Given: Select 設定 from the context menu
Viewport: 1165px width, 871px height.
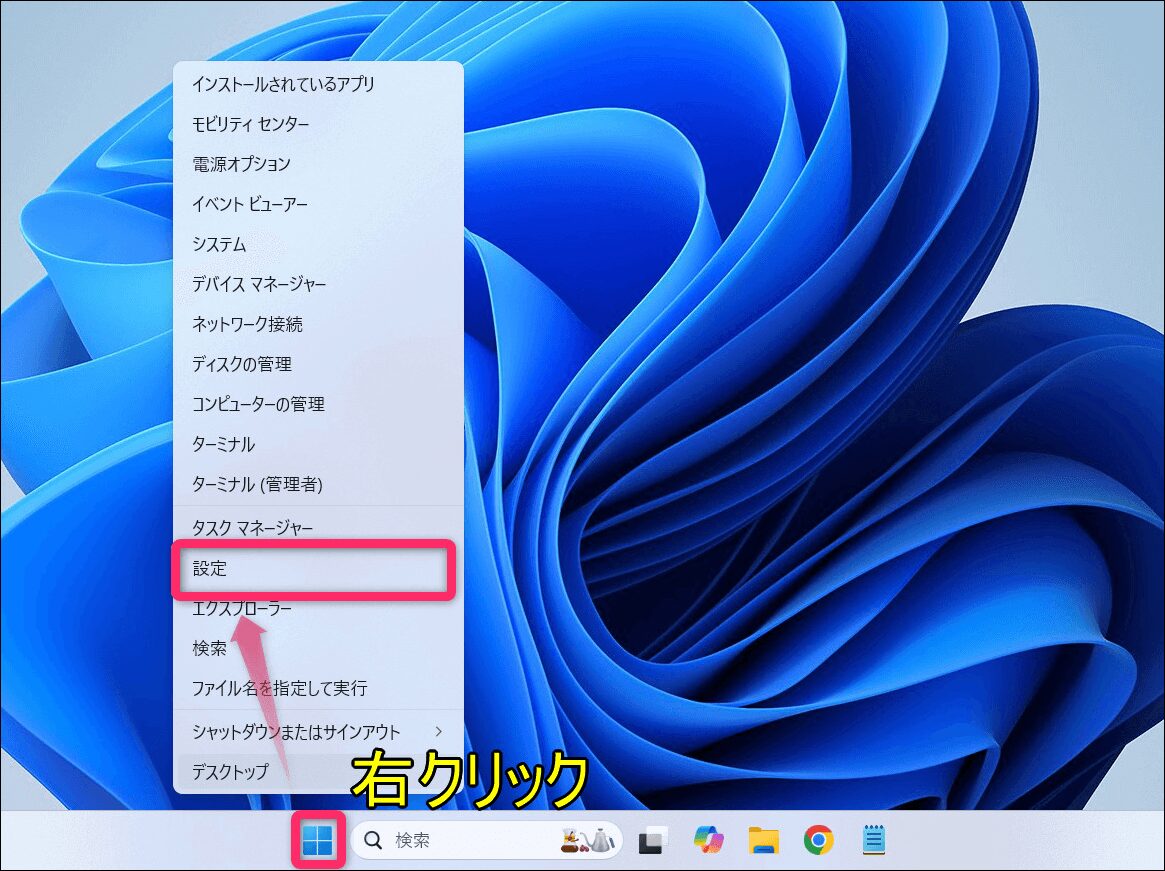Looking at the screenshot, I should click(x=315, y=569).
